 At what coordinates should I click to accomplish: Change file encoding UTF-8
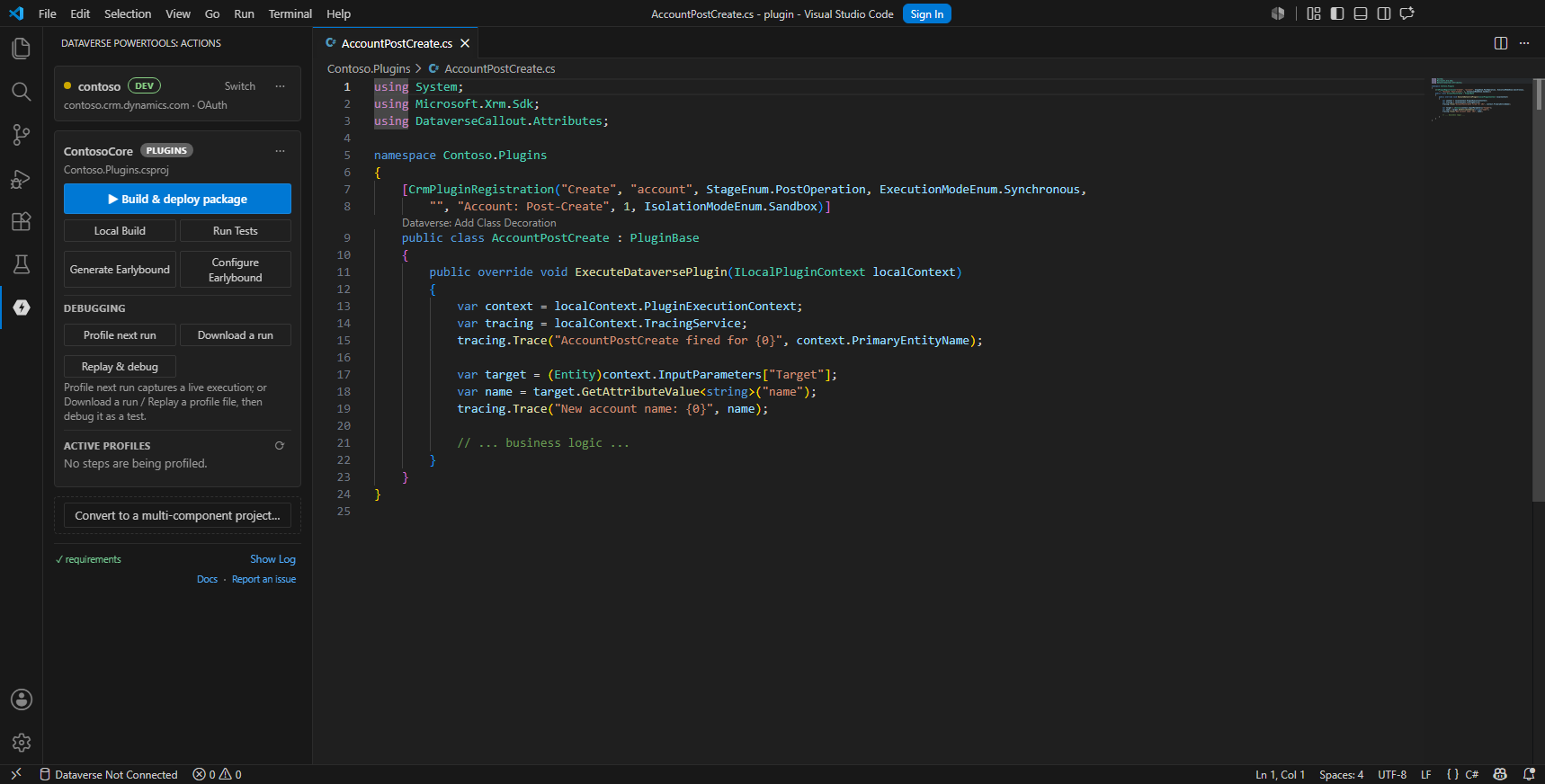tap(1392, 774)
